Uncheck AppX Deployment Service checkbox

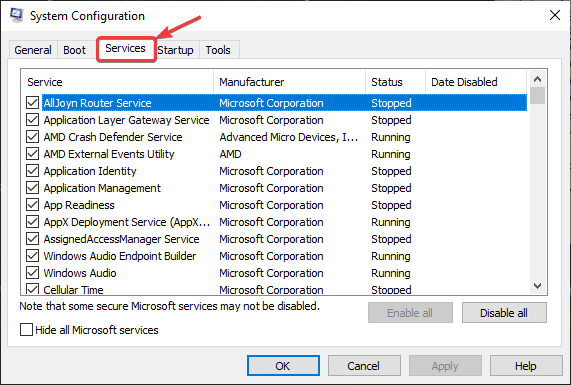coord(32,222)
